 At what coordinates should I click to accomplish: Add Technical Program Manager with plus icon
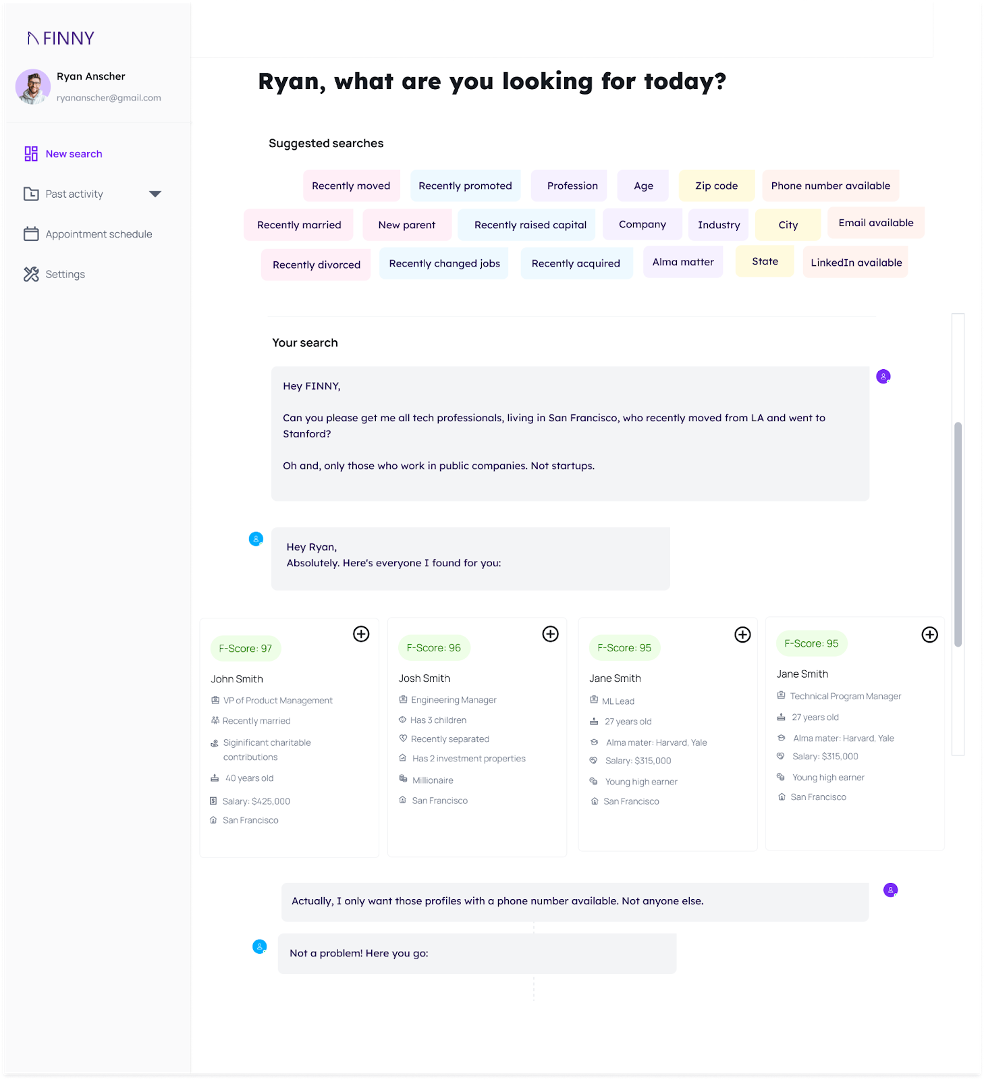pos(929,634)
